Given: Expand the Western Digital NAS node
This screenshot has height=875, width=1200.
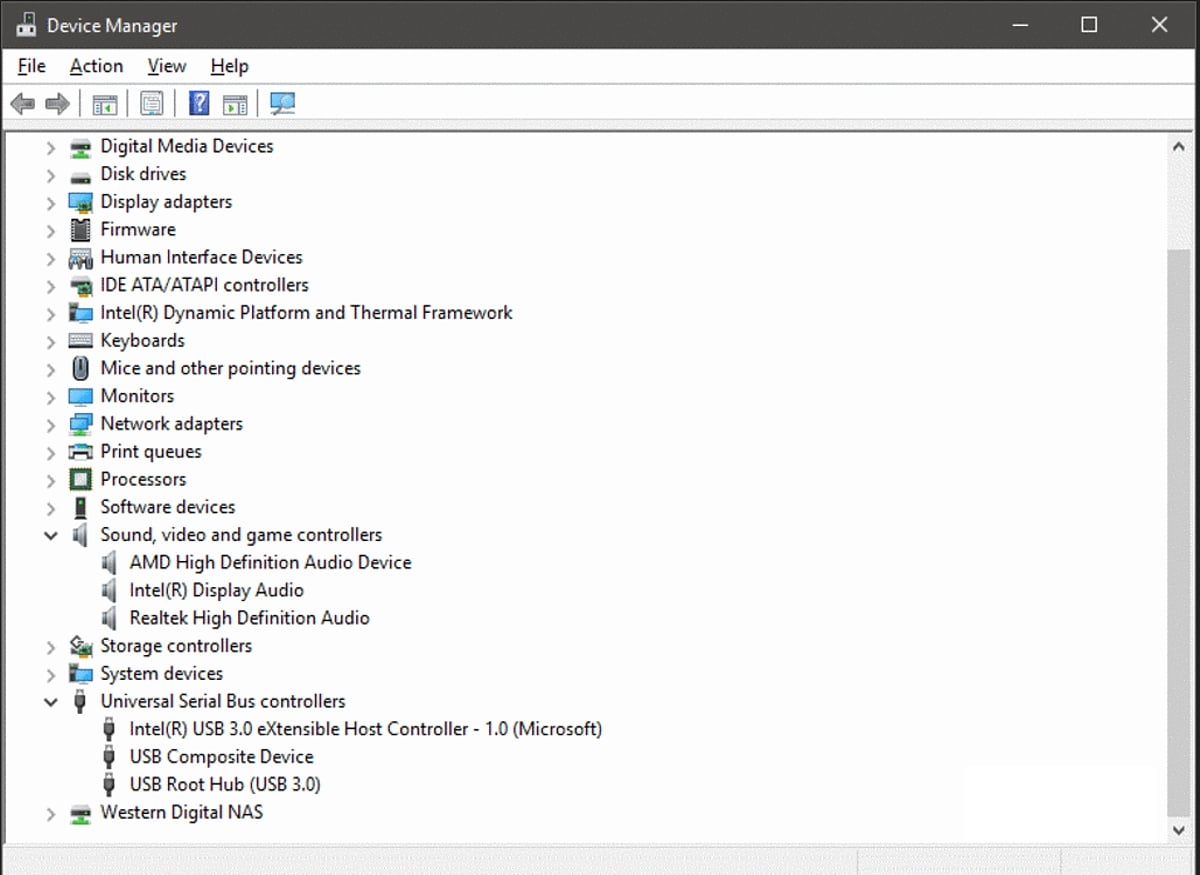Looking at the screenshot, I should pos(51,814).
